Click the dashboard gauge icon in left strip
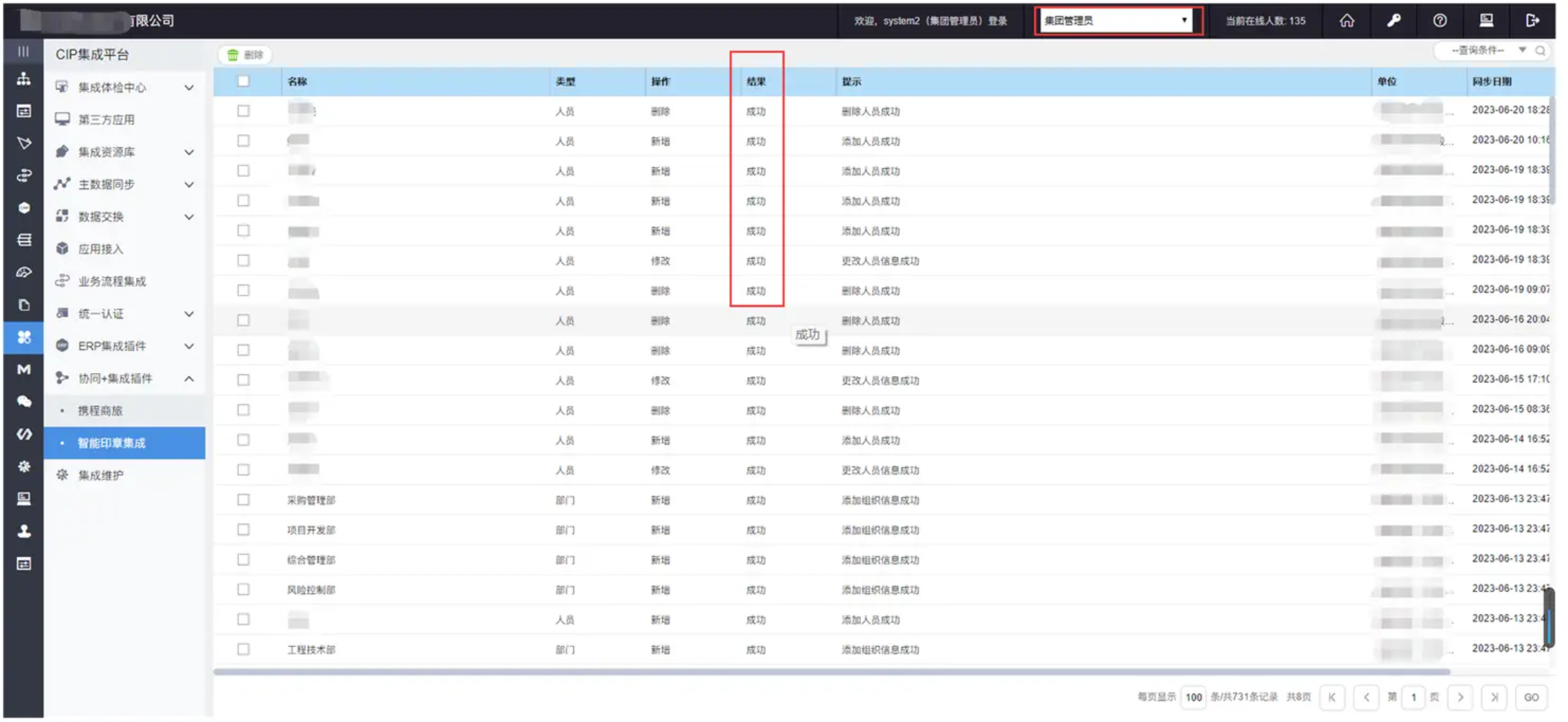 (x=23, y=272)
